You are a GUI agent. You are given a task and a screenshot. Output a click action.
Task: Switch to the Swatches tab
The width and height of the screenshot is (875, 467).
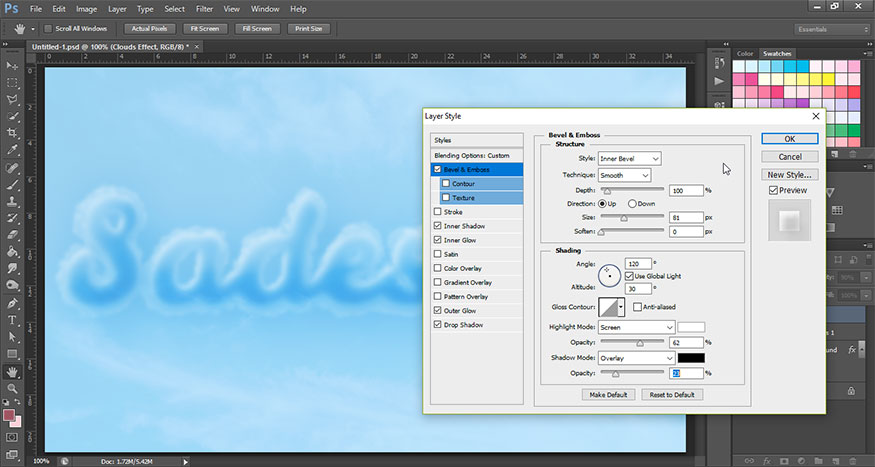coord(776,53)
